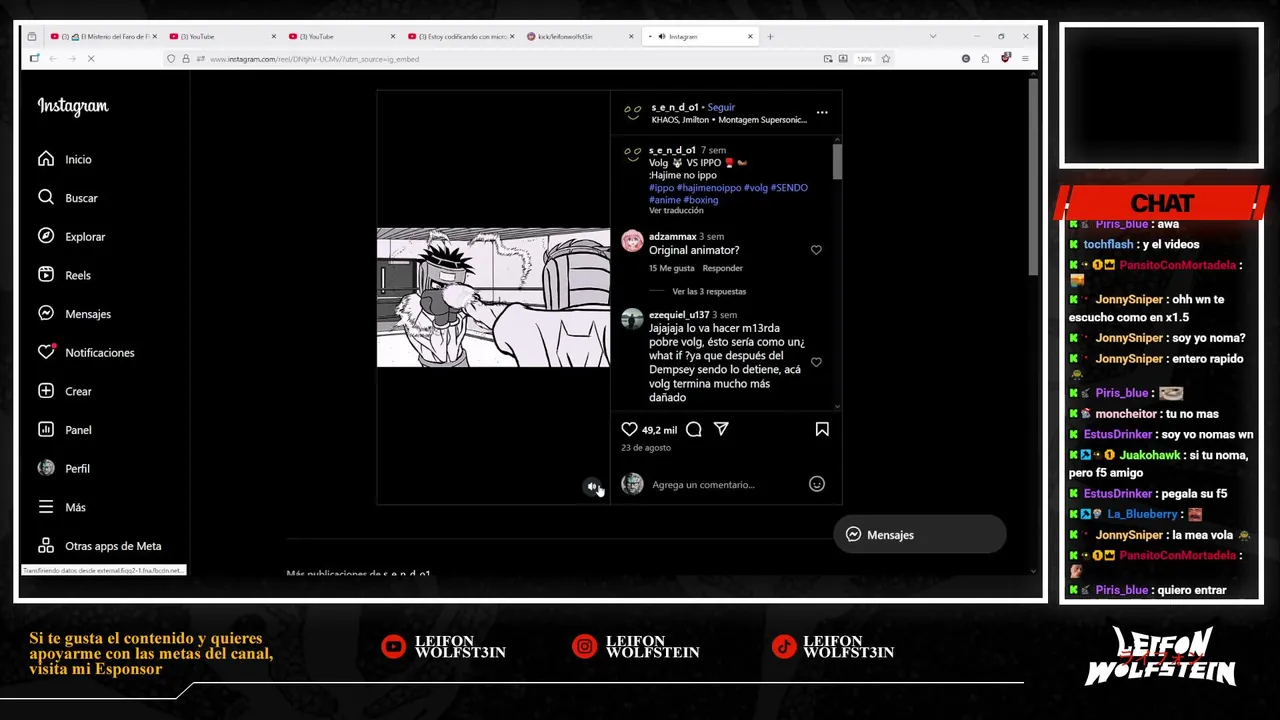Open adzammax's profile picture
This screenshot has width=1280, height=720.
coord(632,241)
